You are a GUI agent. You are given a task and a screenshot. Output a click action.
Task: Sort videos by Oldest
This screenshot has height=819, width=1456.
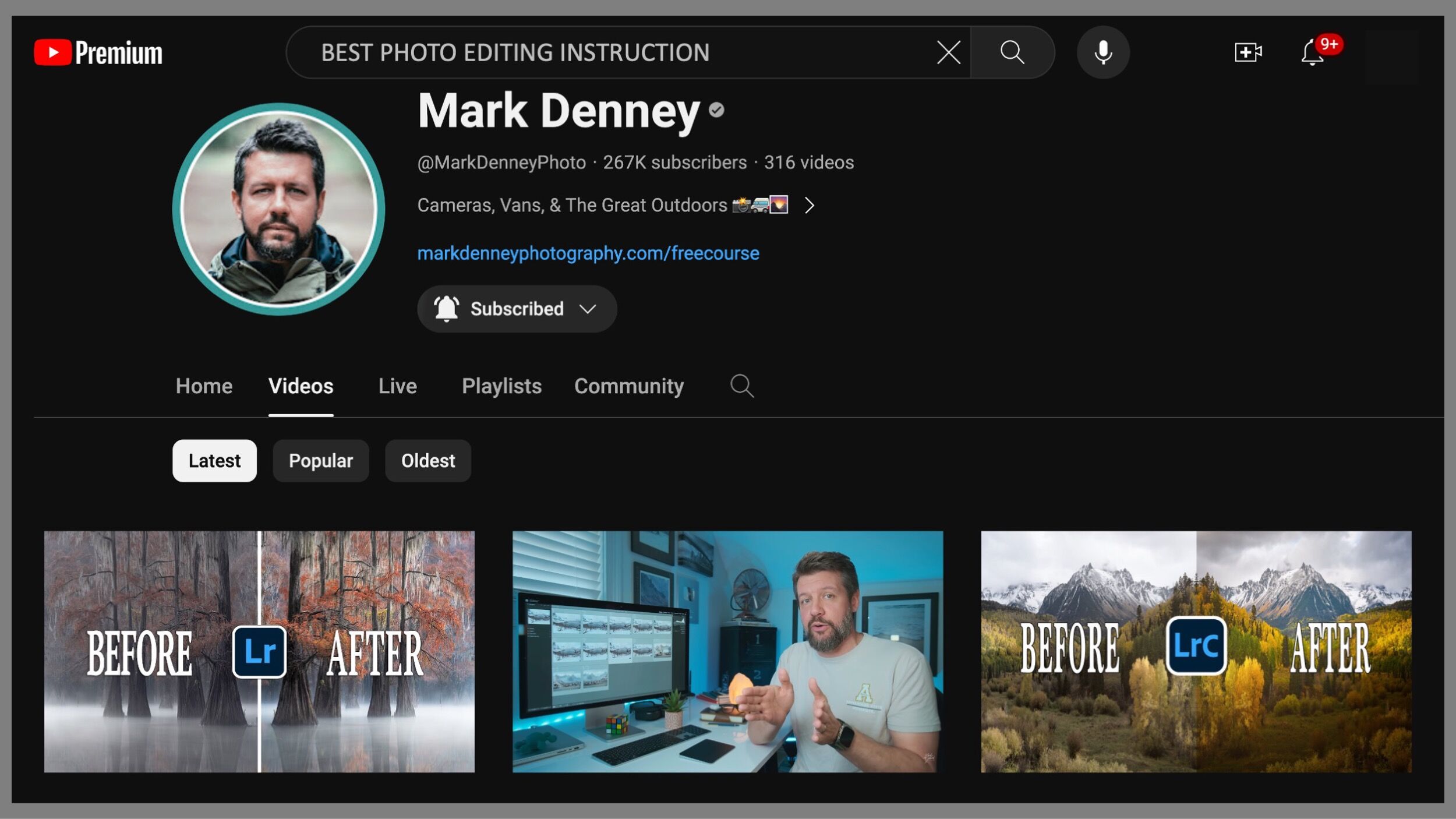(x=428, y=461)
